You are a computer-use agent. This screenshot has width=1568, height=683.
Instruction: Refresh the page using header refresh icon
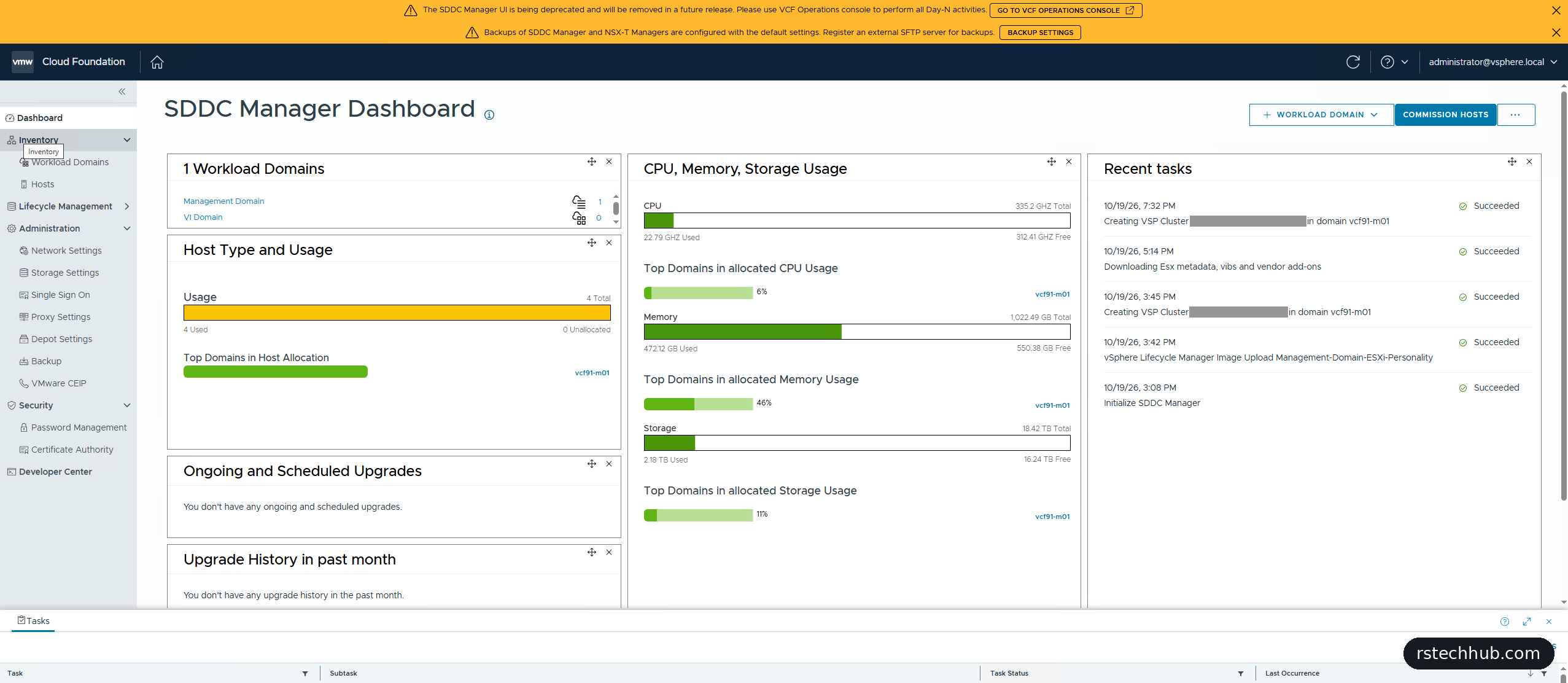(1353, 62)
